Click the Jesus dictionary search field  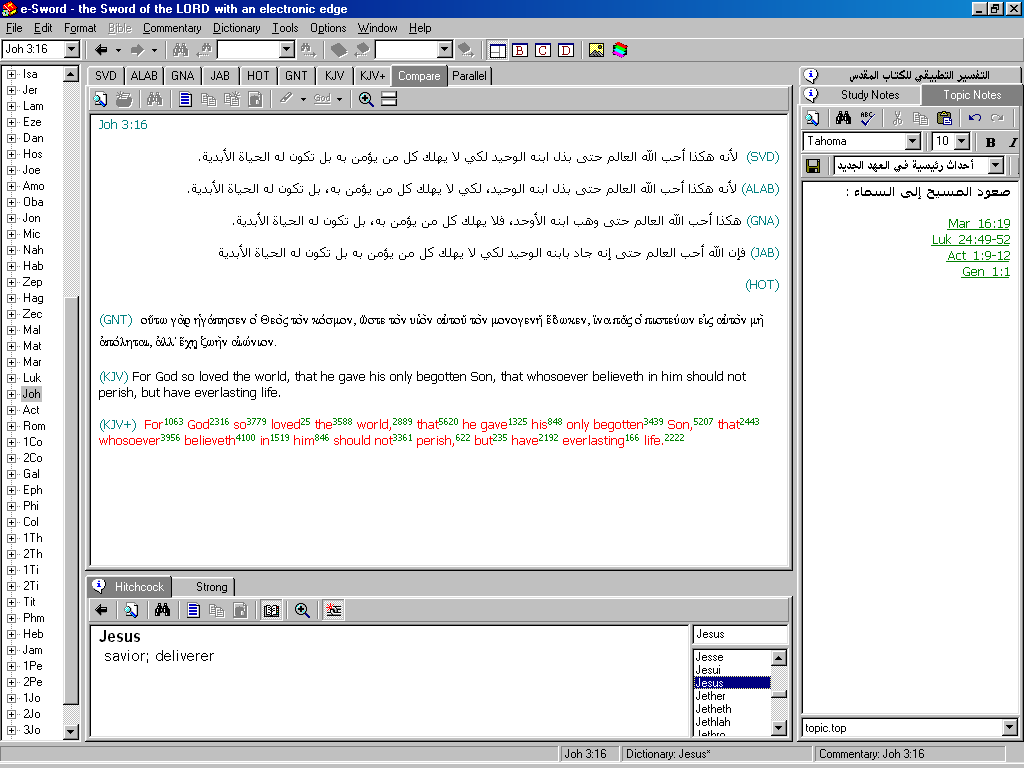click(x=740, y=634)
